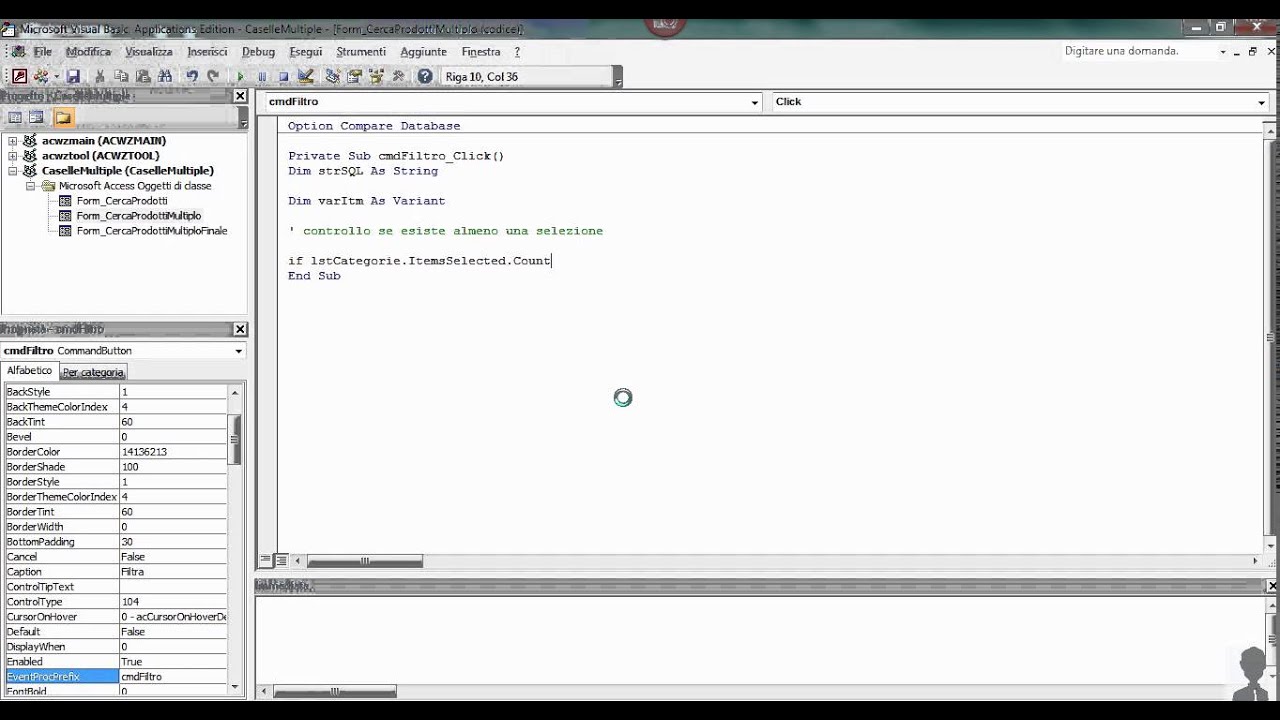
Task: Open the ? help menu
Action: (517, 51)
